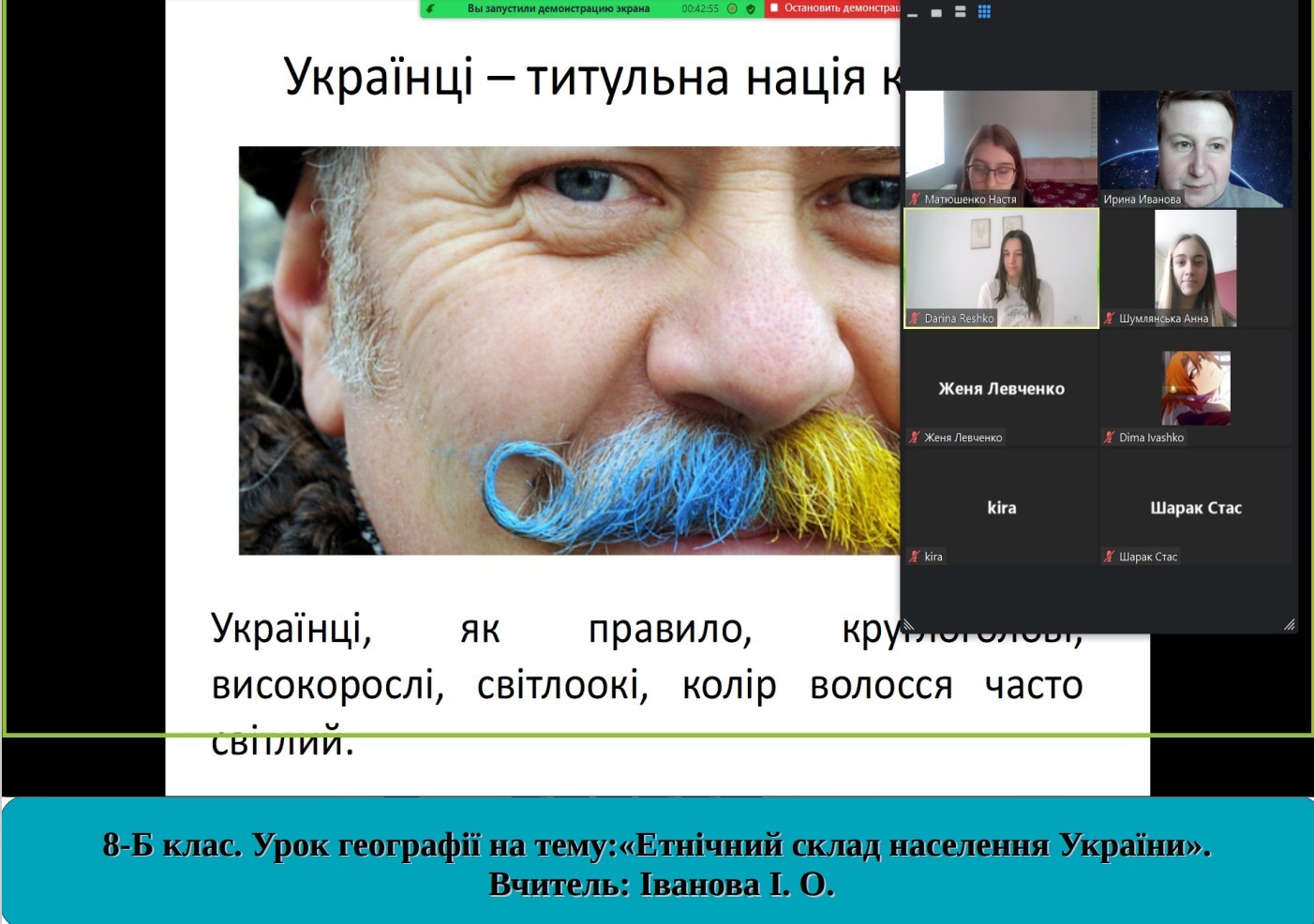Click bottom-right resize handle of video panel
This screenshot has width=1314, height=924.
[1290, 624]
